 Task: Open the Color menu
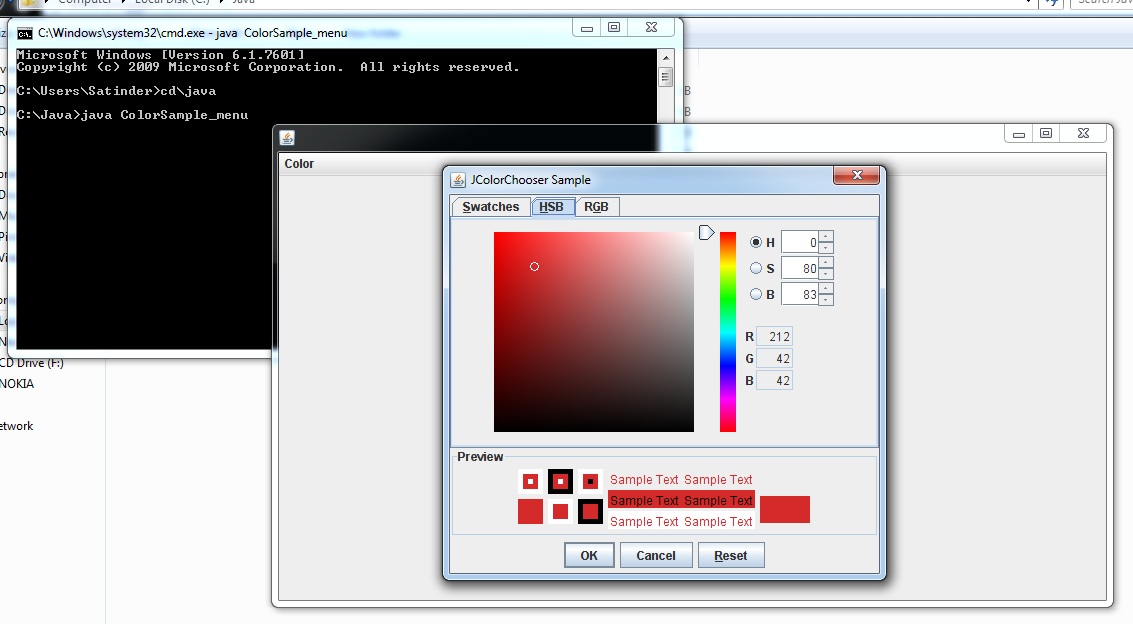299,164
